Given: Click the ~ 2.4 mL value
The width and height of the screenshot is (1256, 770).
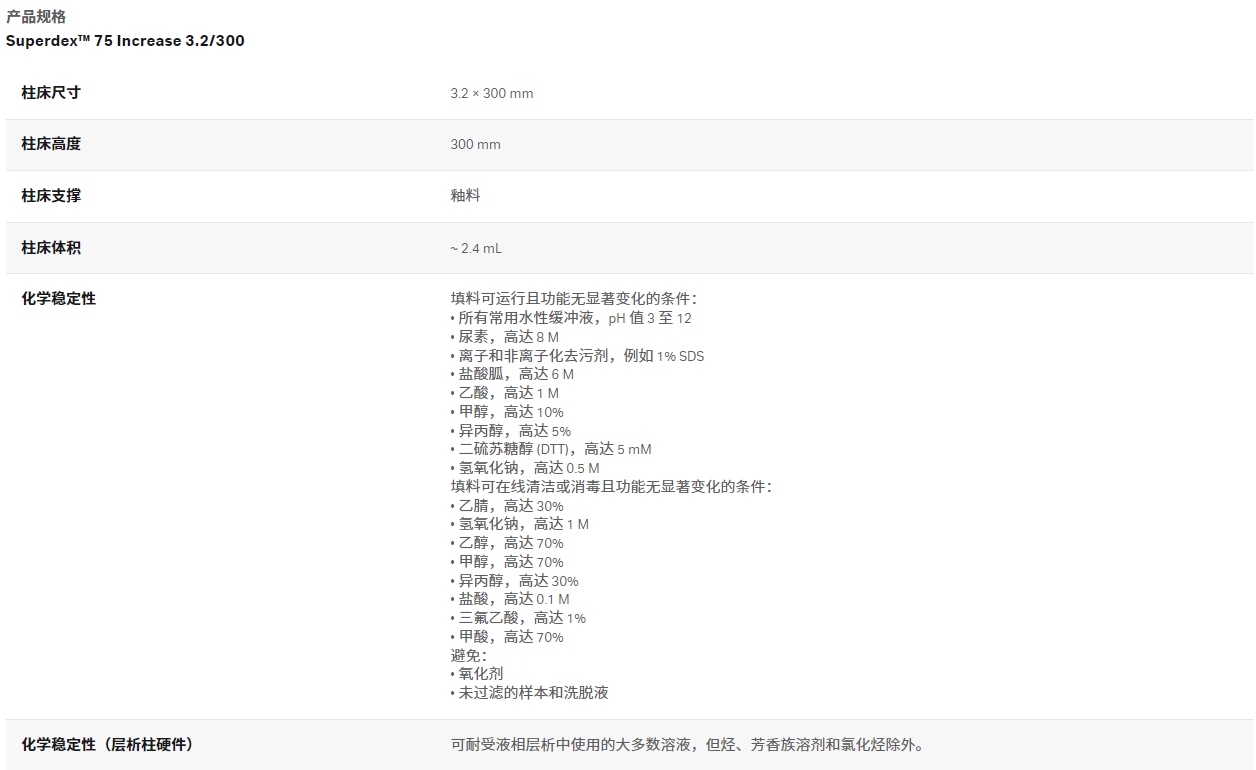Looking at the screenshot, I should pyautogui.click(x=478, y=248).
